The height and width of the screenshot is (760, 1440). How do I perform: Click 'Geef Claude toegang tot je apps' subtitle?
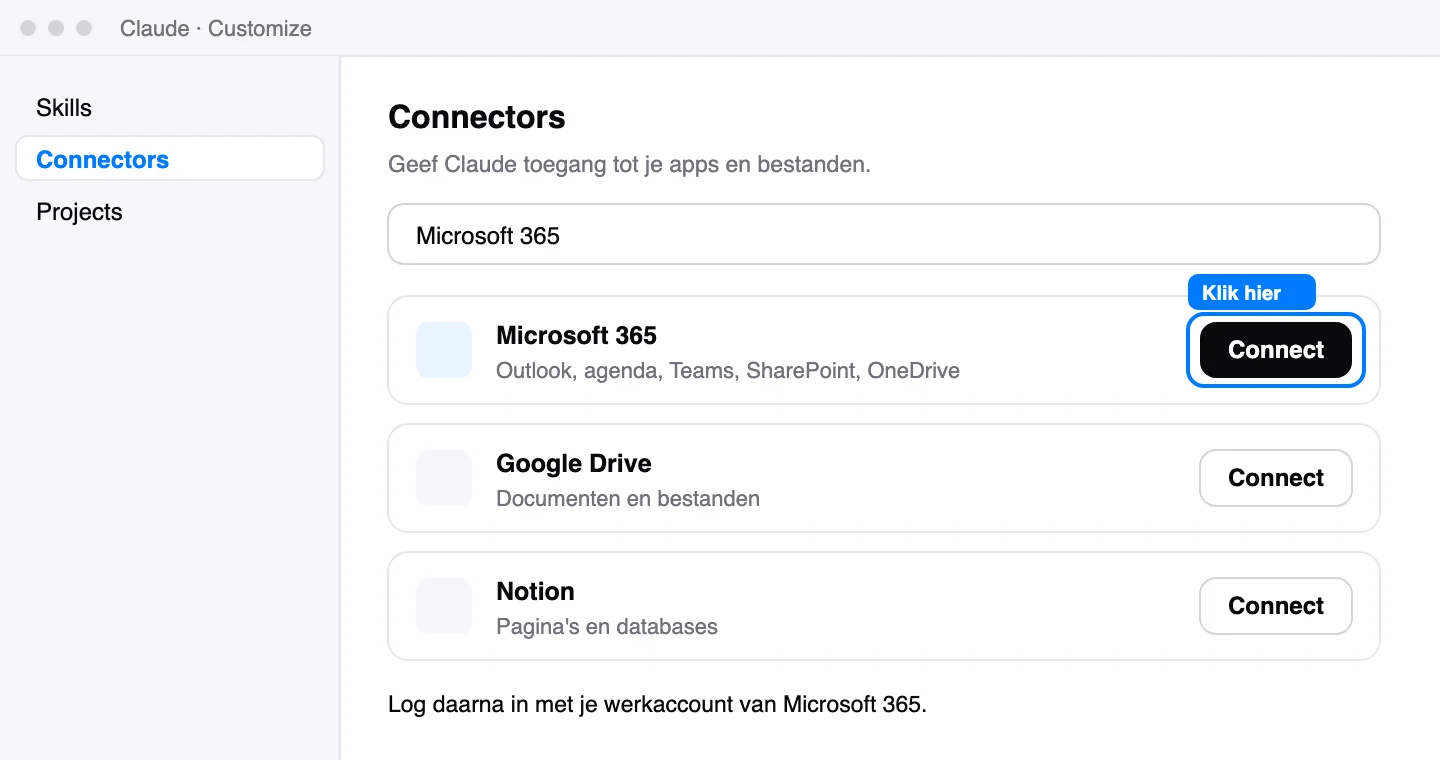click(x=629, y=164)
